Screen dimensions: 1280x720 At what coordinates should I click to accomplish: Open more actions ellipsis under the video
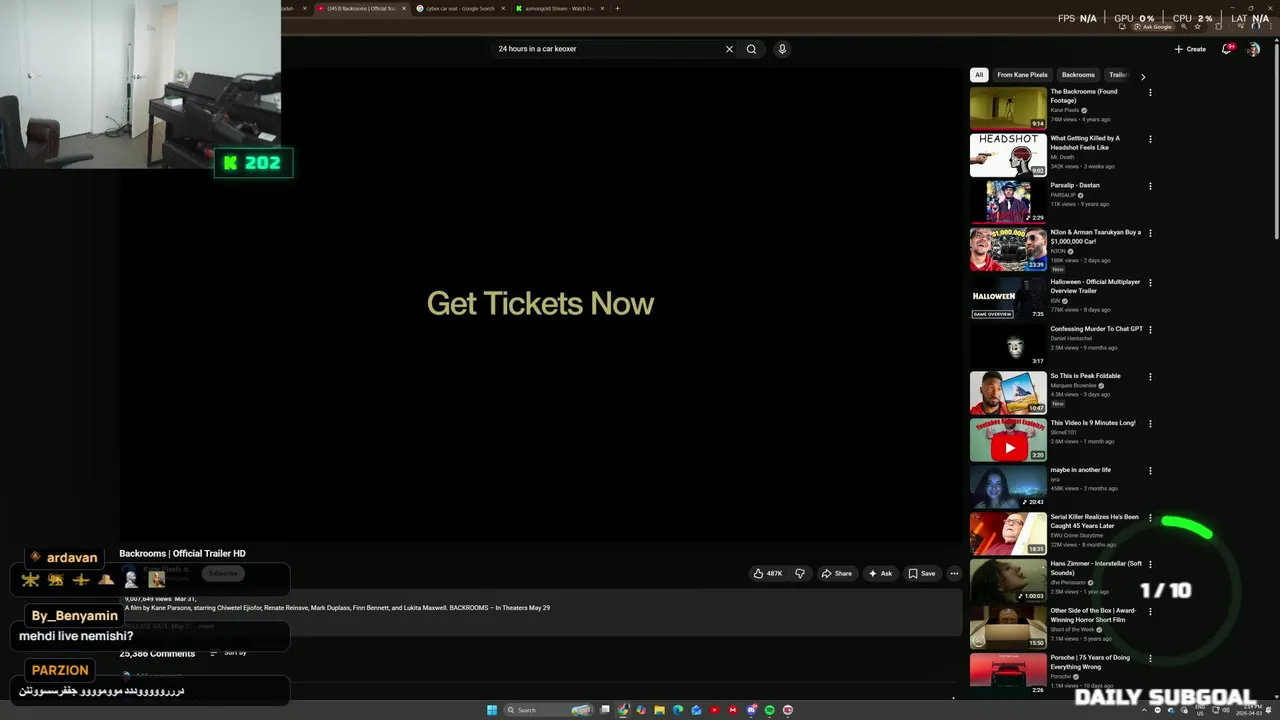954,573
